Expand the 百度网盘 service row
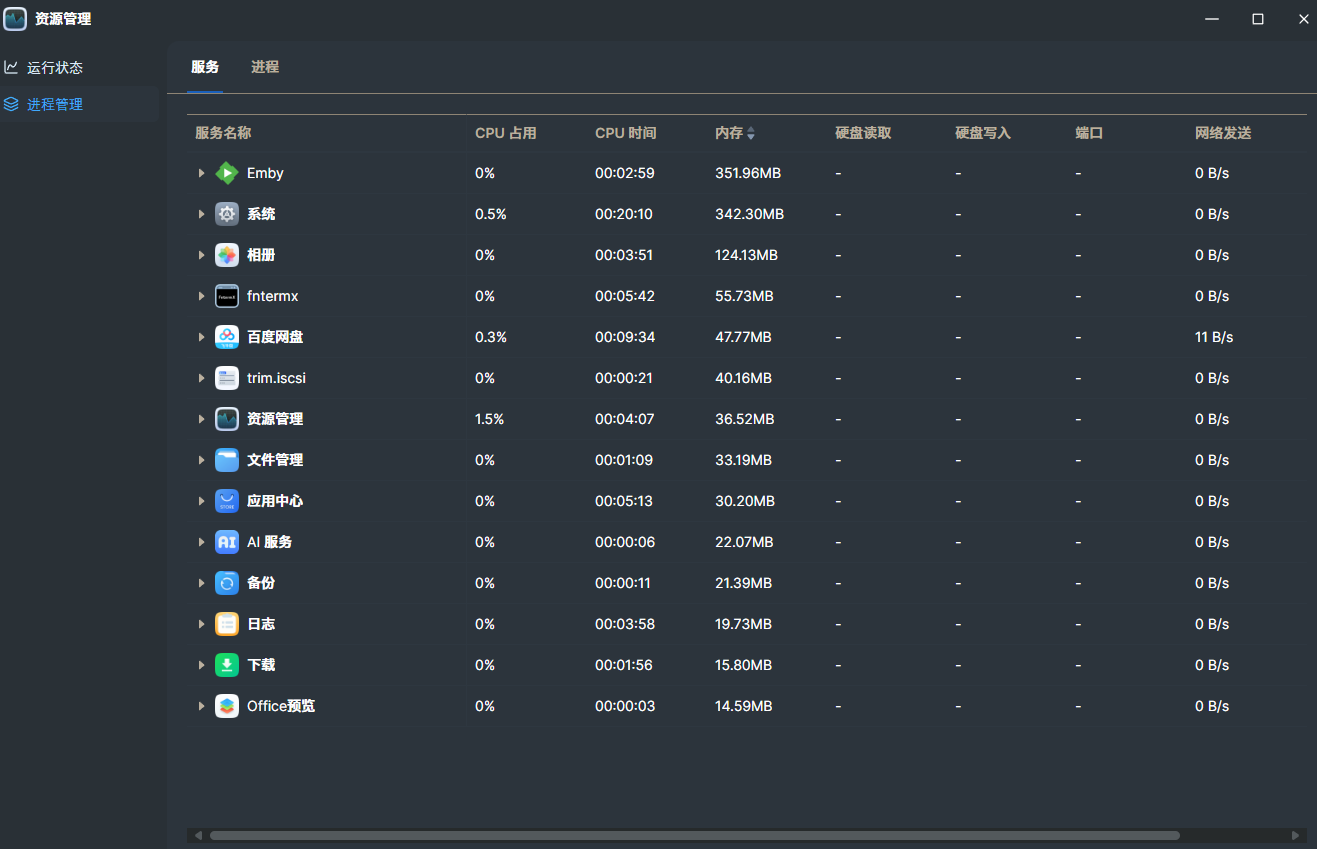 [x=201, y=337]
